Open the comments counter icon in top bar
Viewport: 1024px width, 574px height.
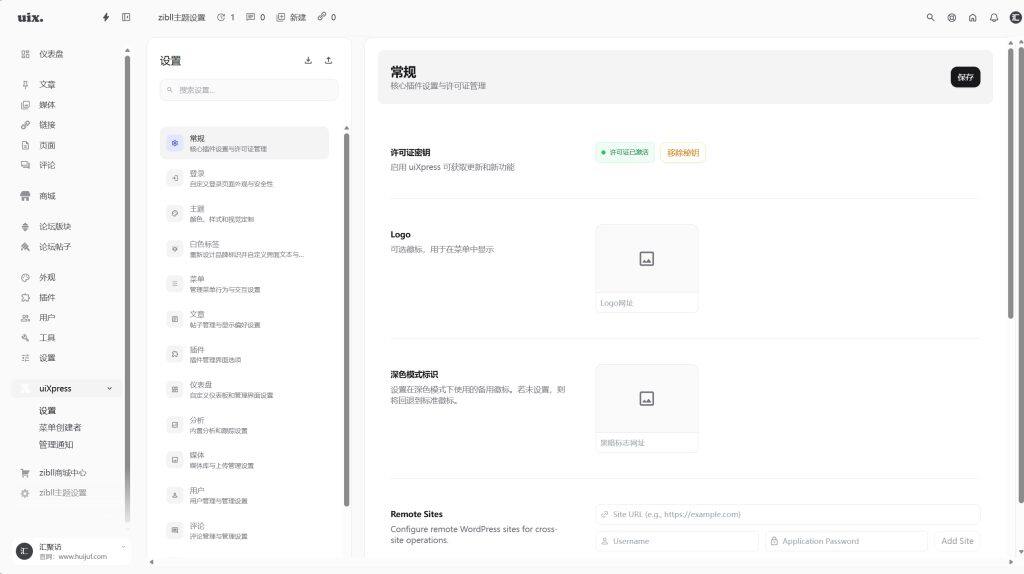pos(255,18)
